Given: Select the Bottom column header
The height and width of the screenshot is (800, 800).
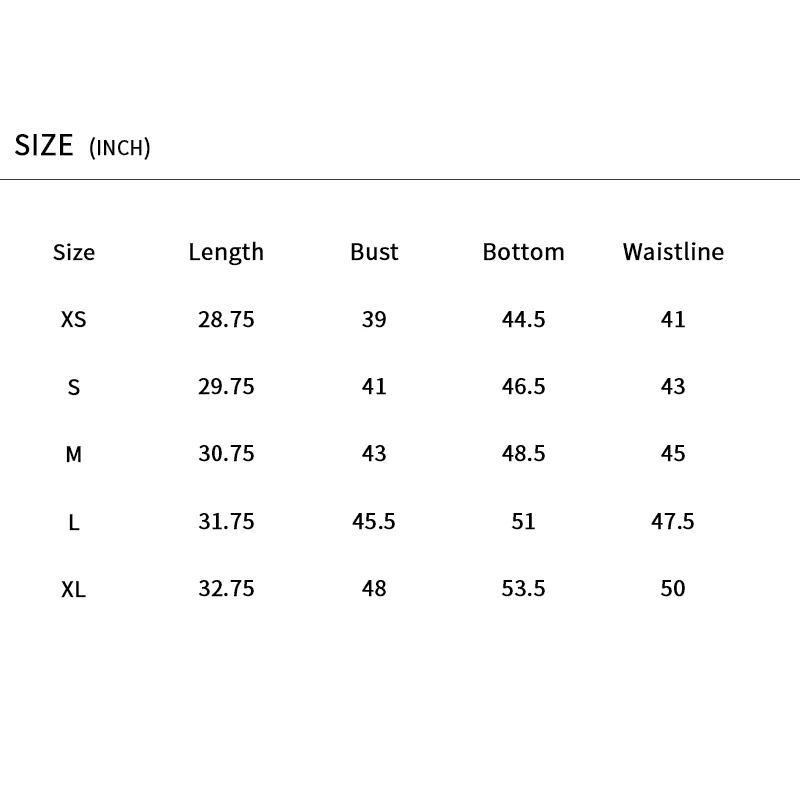Looking at the screenshot, I should tap(523, 252).
